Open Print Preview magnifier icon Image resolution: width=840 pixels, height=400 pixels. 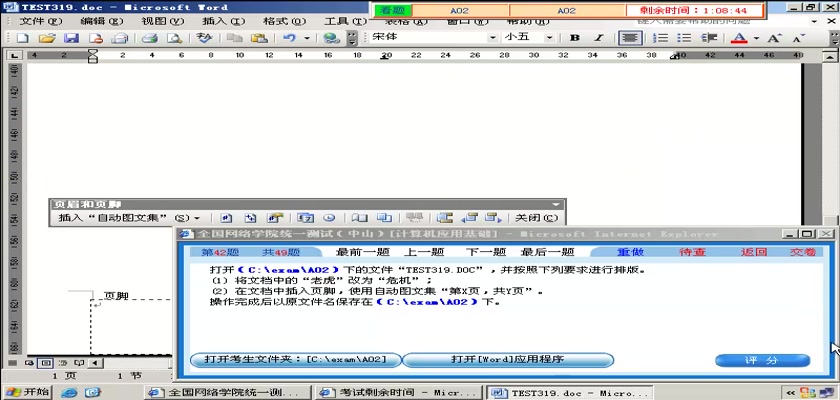click(174, 38)
